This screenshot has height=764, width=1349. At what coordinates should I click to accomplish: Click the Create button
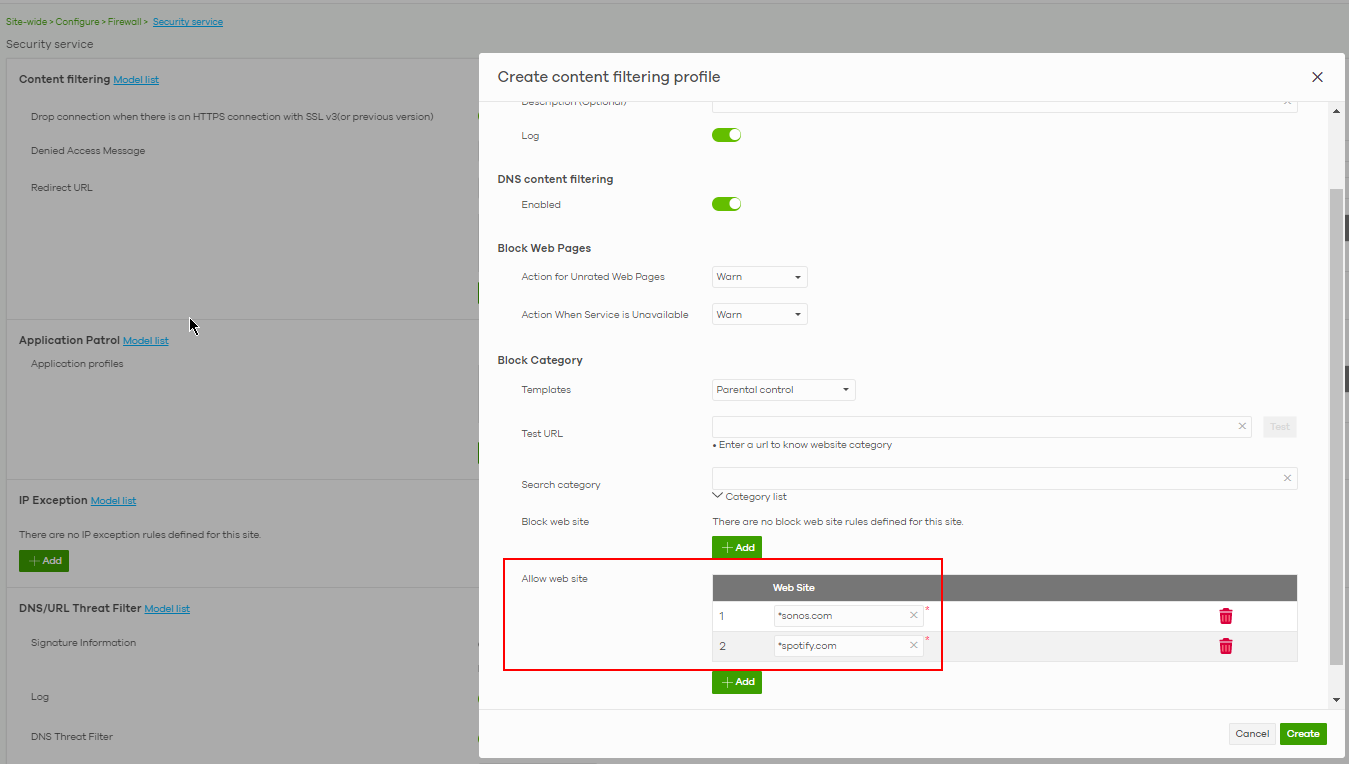(1303, 733)
